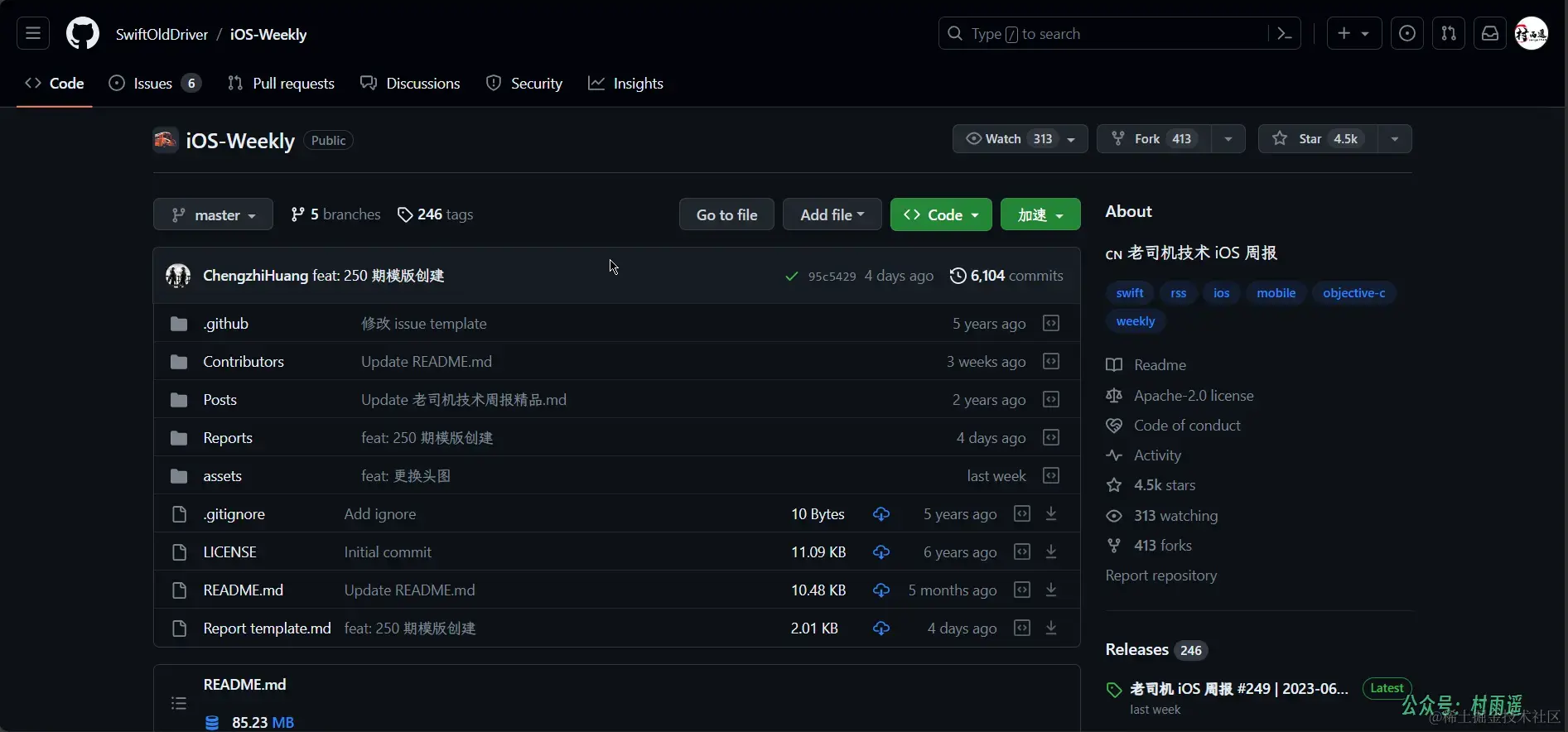Open LICENSE code view icon
The height and width of the screenshot is (732, 1568).
pyautogui.click(x=1022, y=552)
